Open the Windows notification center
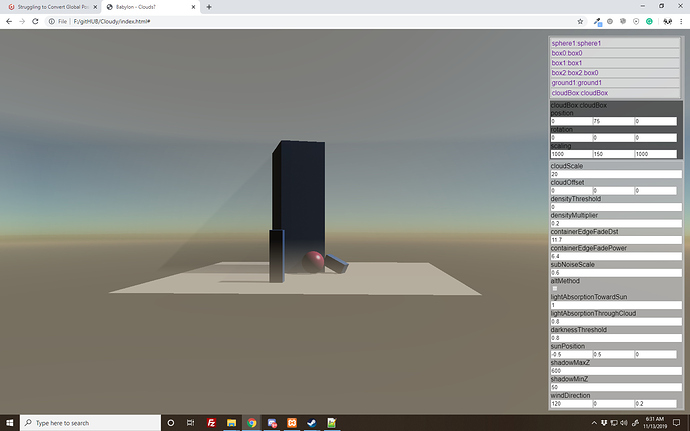The image size is (690, 431). 677,423
